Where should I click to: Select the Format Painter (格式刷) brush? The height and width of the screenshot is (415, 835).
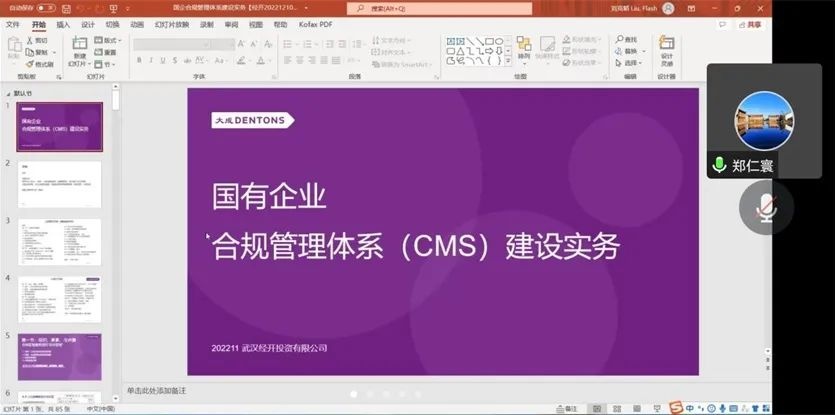click(30, 64)
